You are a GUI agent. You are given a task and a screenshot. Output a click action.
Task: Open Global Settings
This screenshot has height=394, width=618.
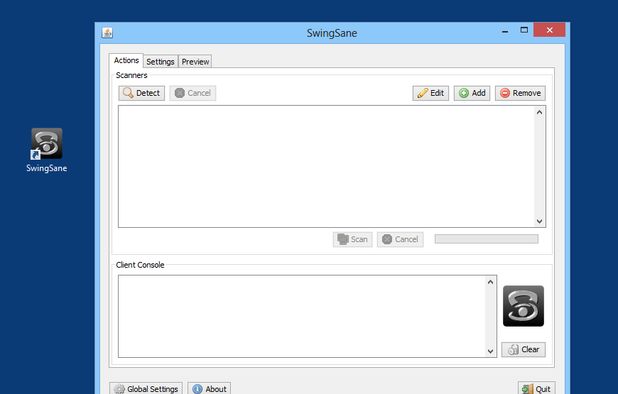pos(146,389)
